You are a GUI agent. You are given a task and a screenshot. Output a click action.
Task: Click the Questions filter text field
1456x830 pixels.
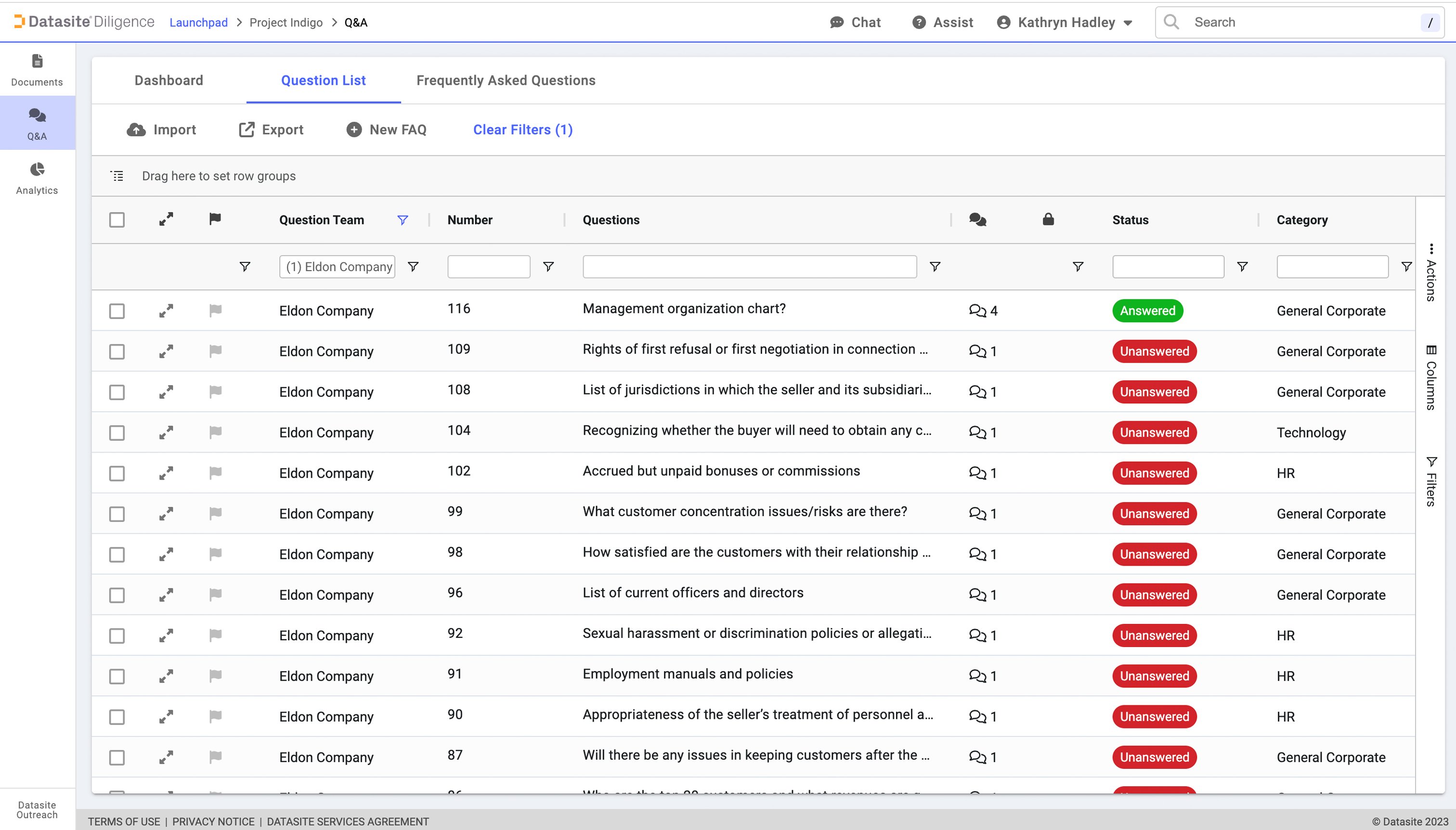click(x=749, y=267)
